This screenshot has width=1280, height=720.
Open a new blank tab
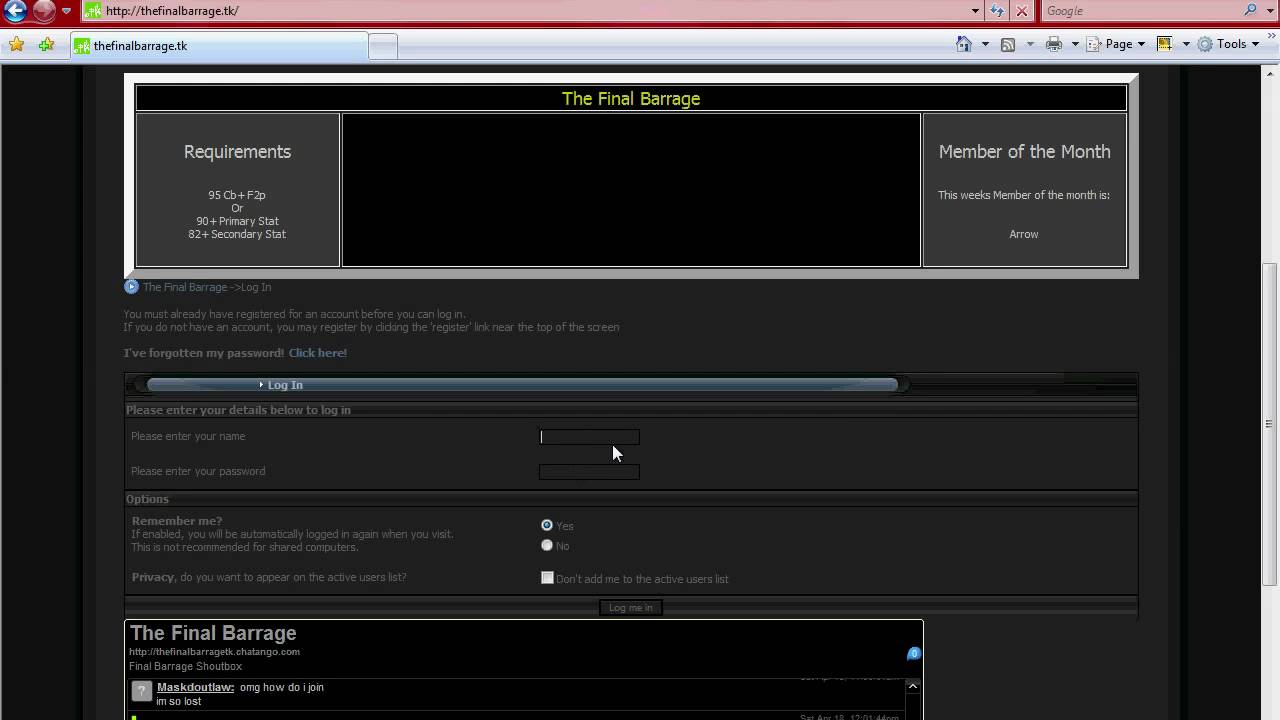(383, 46)
